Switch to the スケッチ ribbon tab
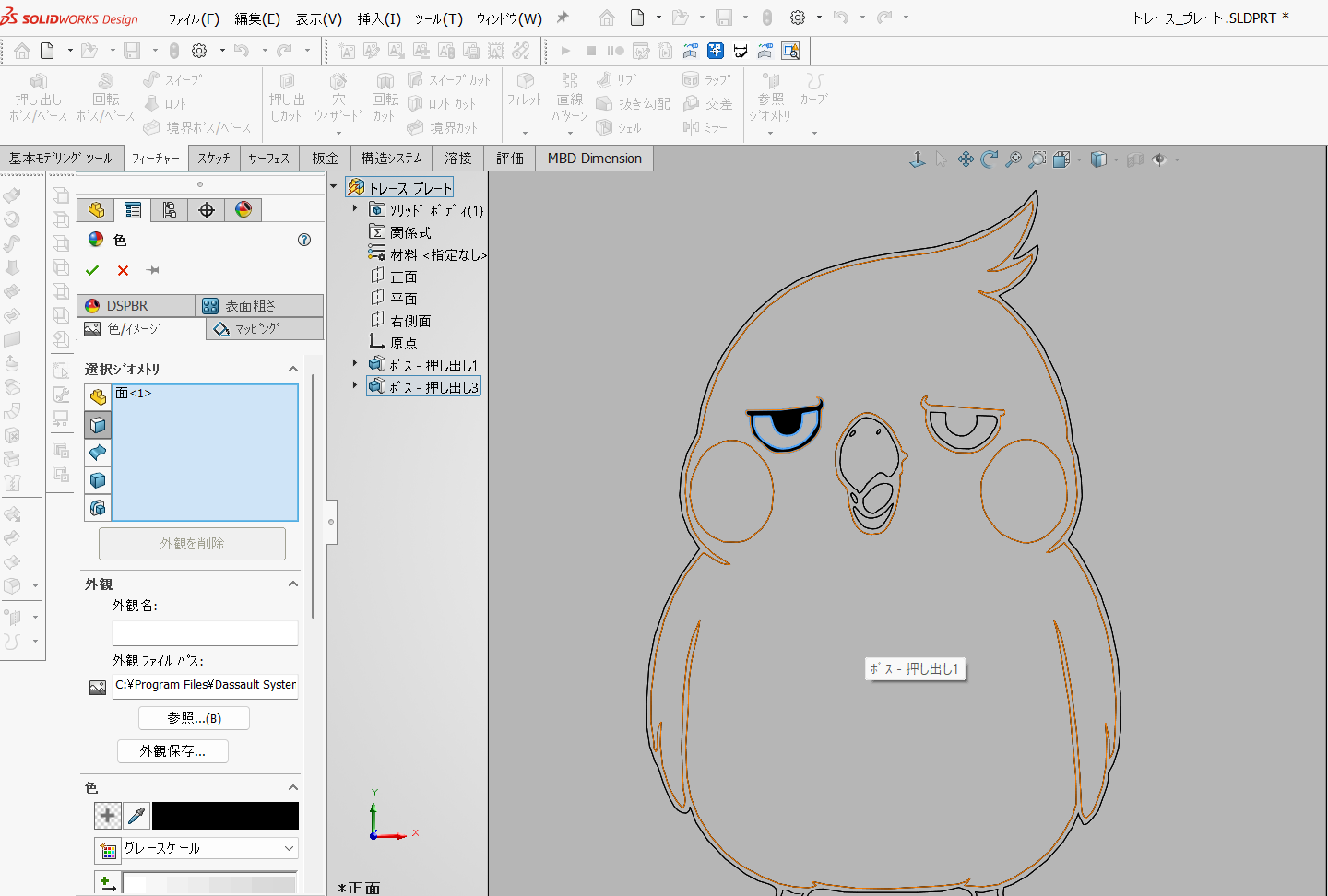Image resolution: width=1328 pixels, height=896 pixels. click(x=214, y=159)
